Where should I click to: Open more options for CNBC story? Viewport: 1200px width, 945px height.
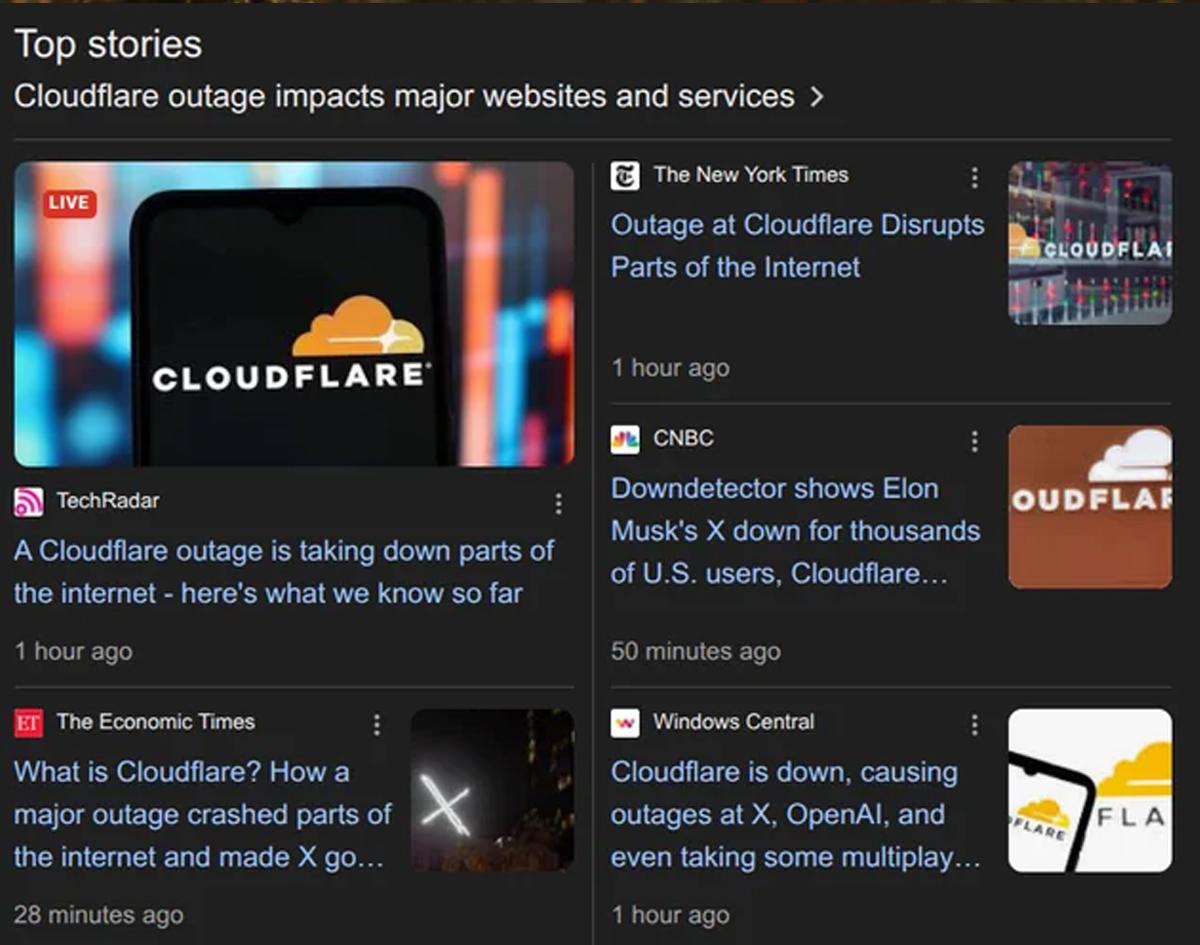pyautogui.click(x=974, y=441)
